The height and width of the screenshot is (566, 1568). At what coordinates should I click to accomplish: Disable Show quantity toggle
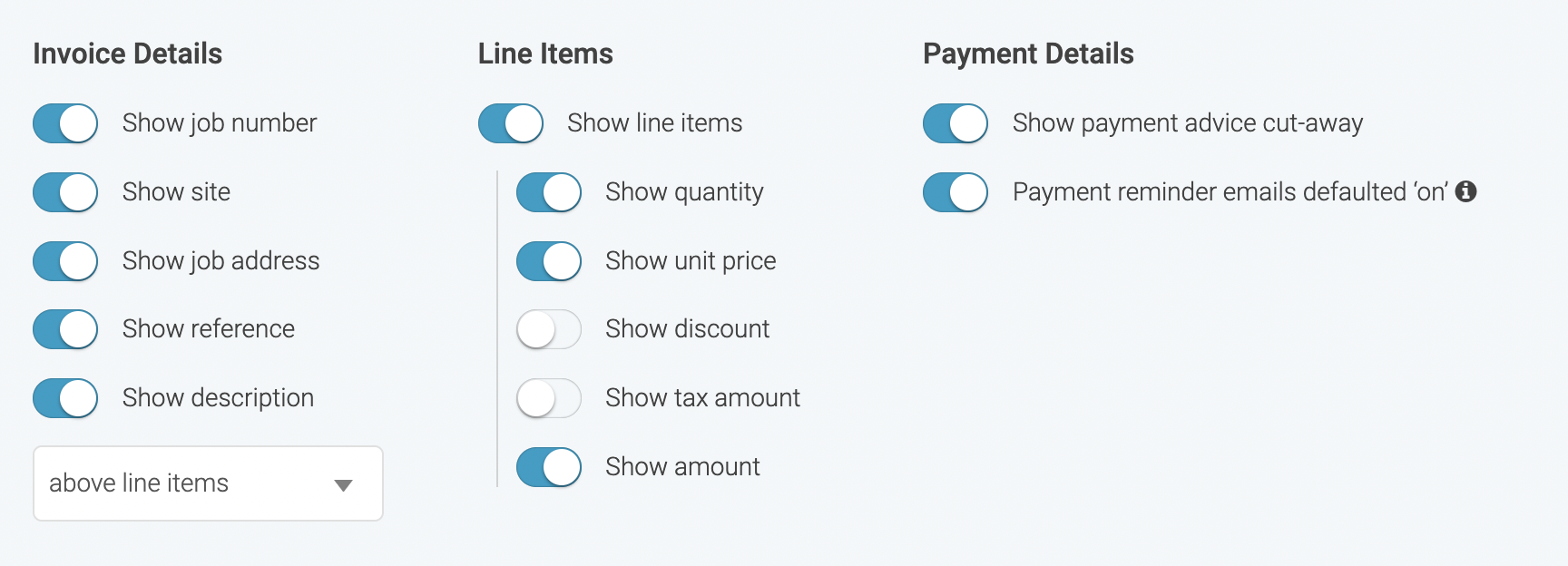[x=549, y=192]
